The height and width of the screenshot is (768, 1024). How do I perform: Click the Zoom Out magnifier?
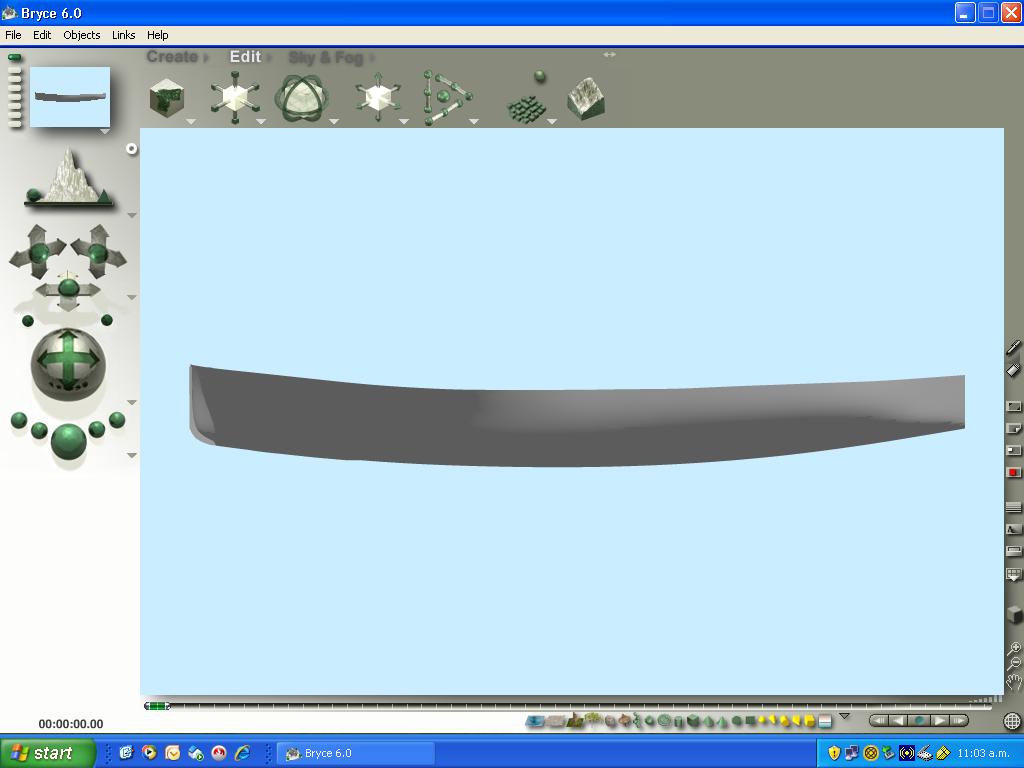1014,664
